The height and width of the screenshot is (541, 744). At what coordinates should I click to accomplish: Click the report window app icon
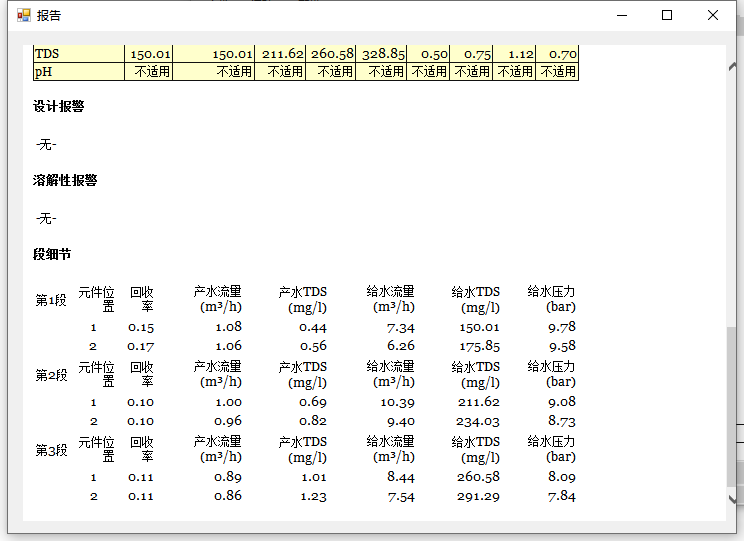(24, 15)
